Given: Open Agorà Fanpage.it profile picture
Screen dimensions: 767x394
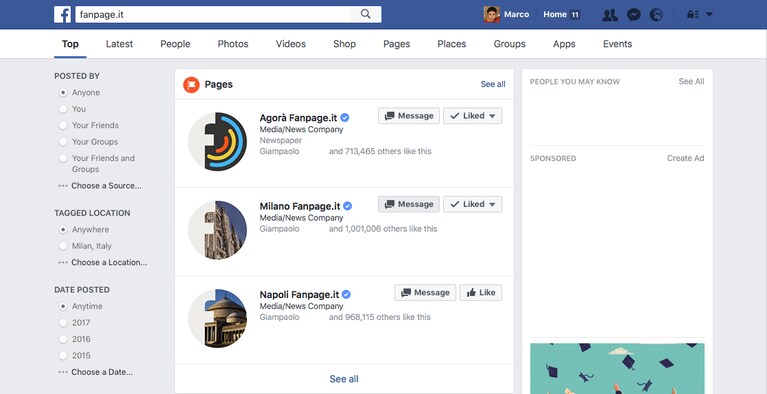Looking at the screenshot, I should point(218,142).
